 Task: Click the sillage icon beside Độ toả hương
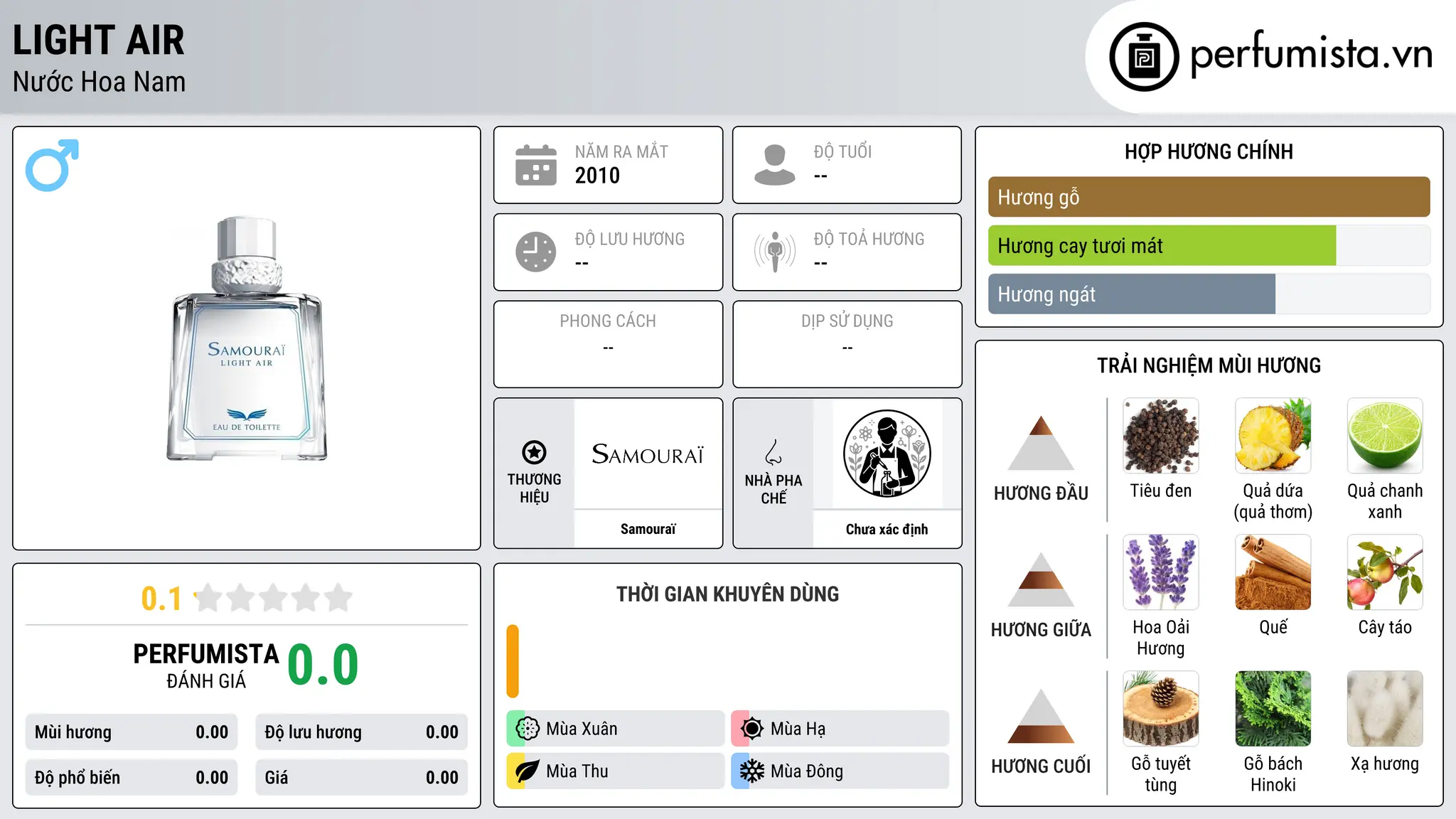(x=775, y=252)
